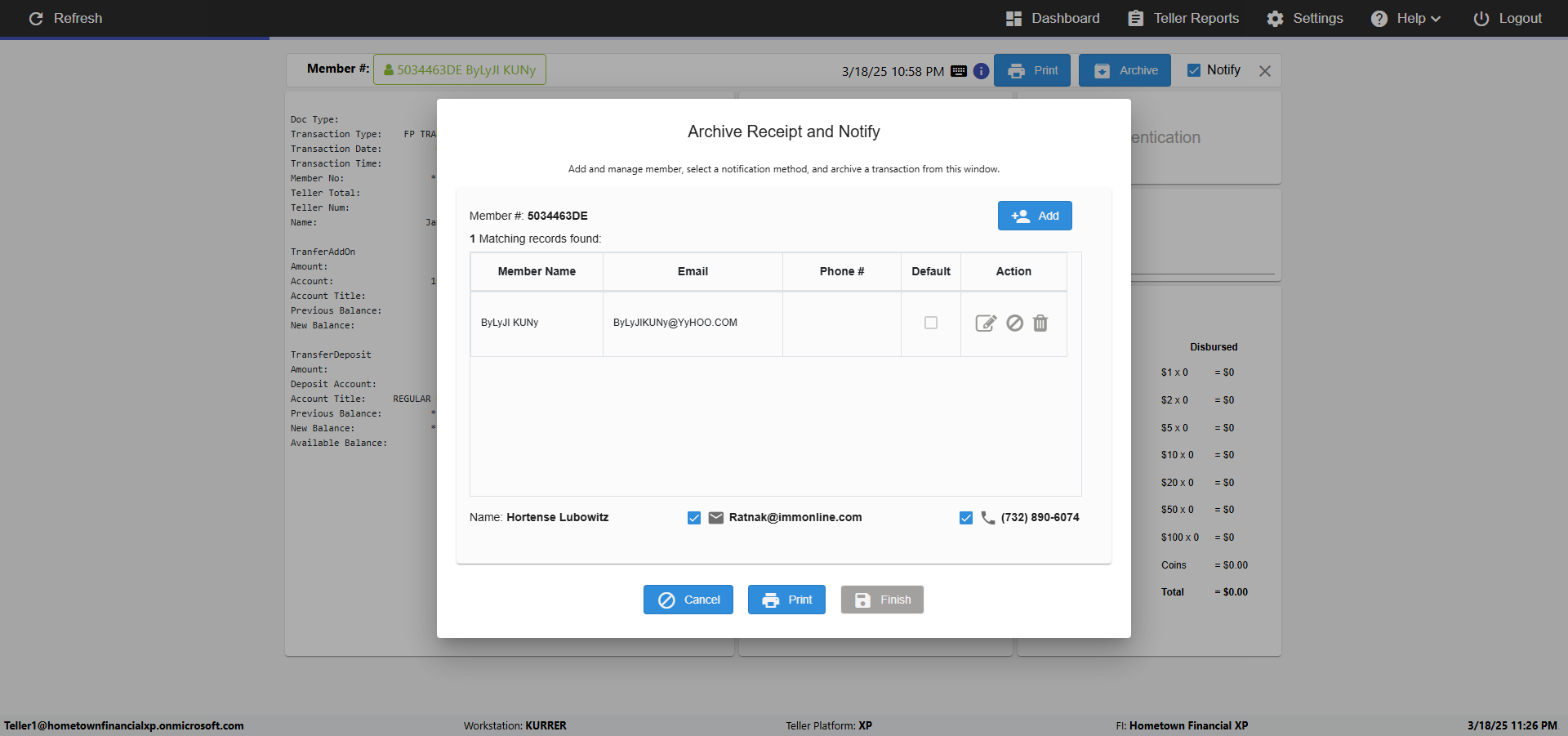Click the background Archive button
Screen dimensions: 1568x736
1125,70
